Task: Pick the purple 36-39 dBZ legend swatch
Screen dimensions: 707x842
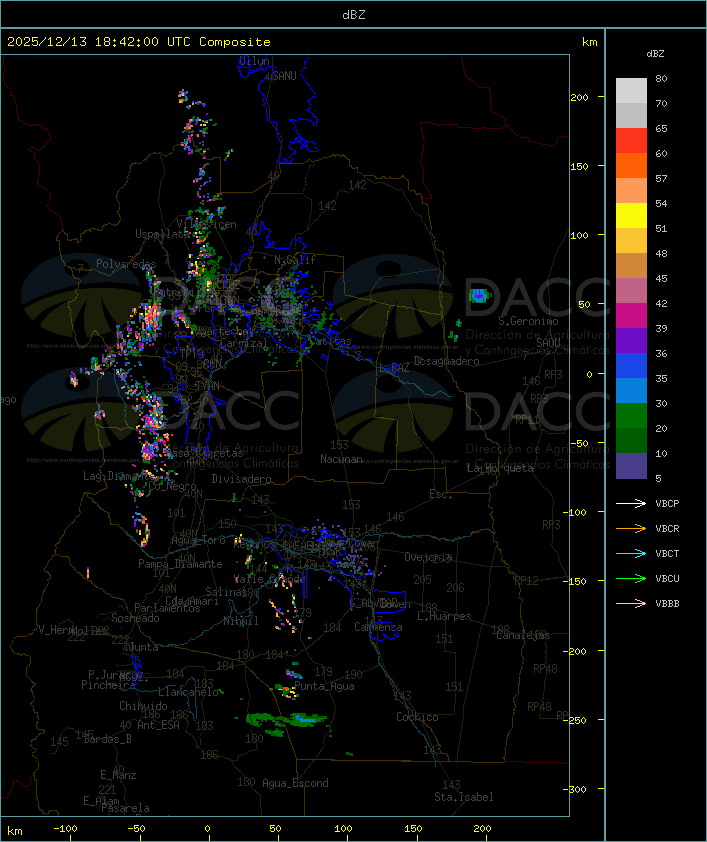Action: (631, 341)
